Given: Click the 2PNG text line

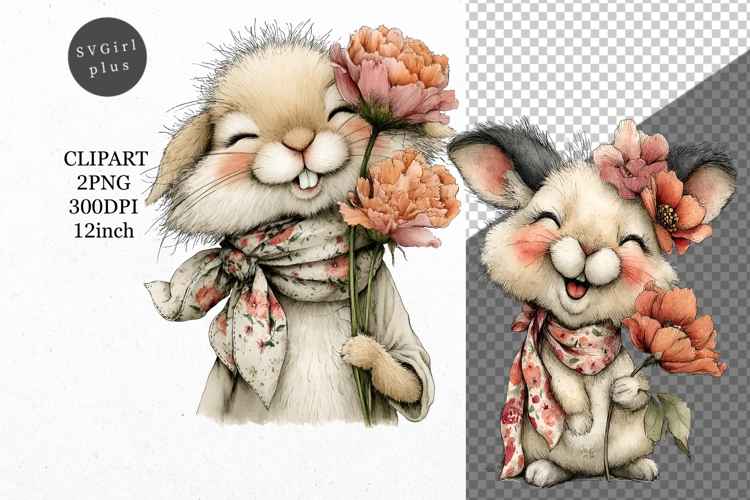Looking at the screenshot, I should 106,183.
